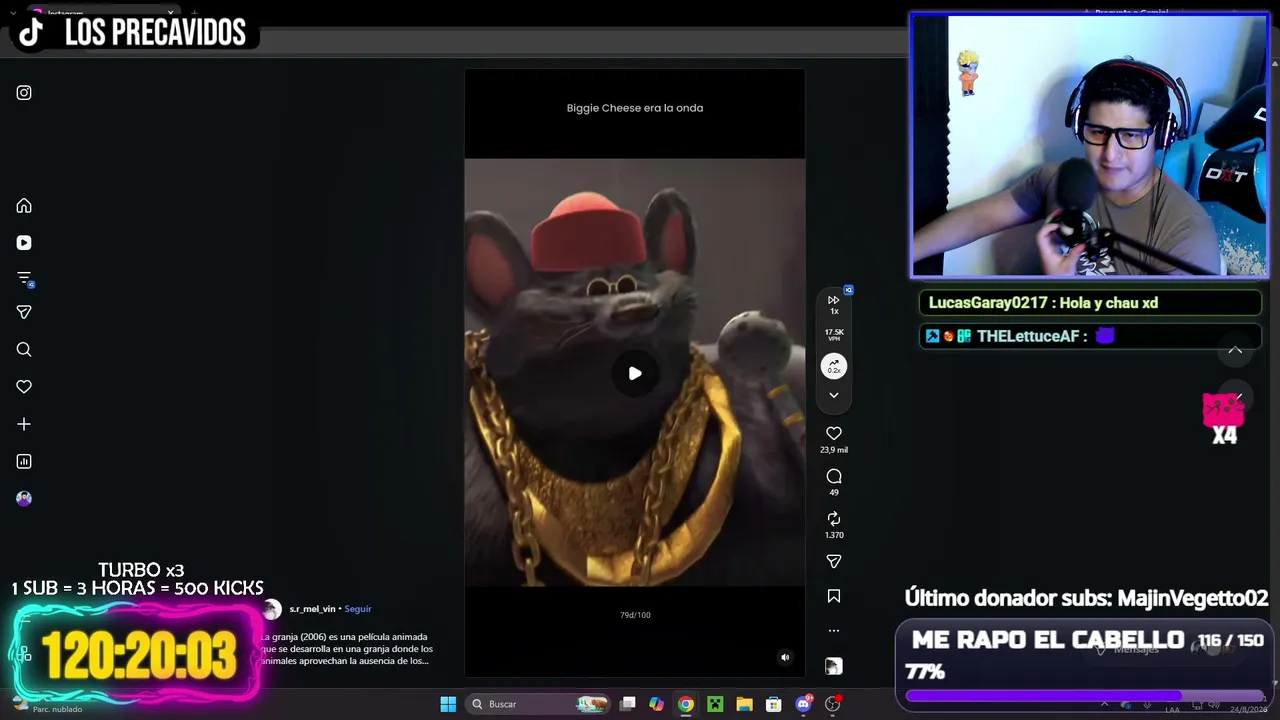The height and width of the screenshot is (720, 1280).
Task: Click the 17.5K VPH stat
Action: pos(834,334)
